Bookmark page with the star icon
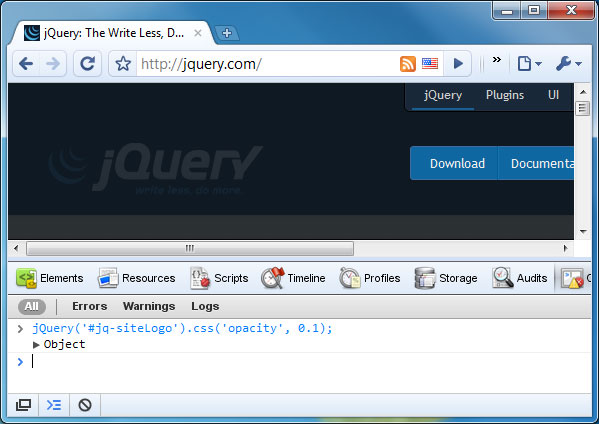This screenshot has height=424, width=599. 123,63
